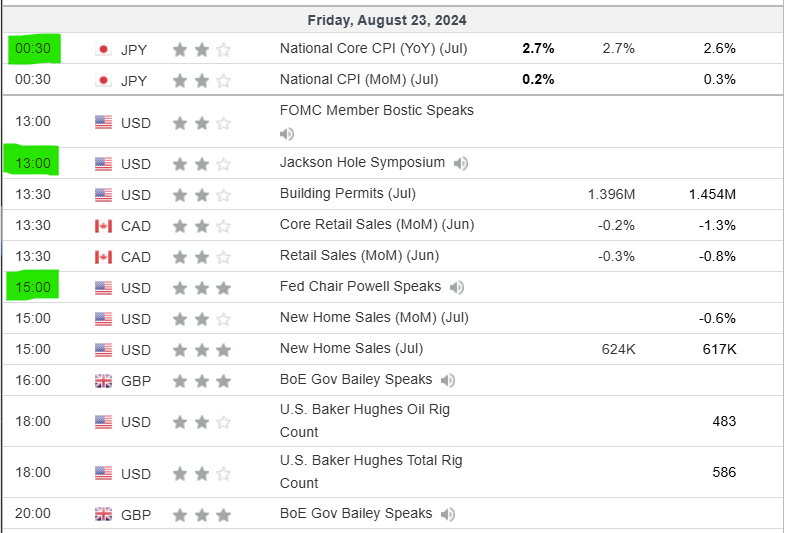Click Friday, August 23, 2024 date header

(387, 20)
